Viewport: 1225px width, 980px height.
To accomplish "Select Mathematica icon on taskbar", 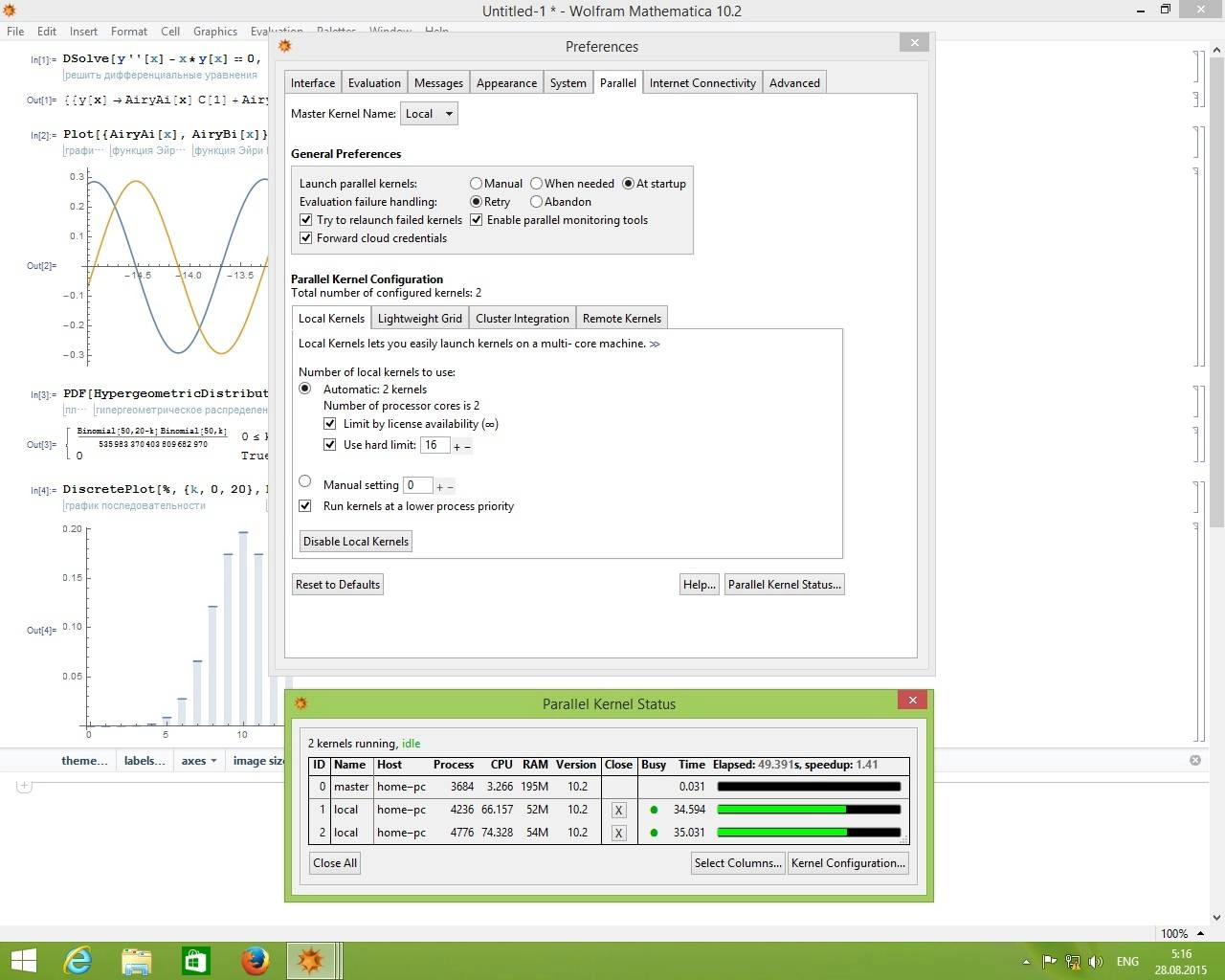I will click(x=311, y=961).
